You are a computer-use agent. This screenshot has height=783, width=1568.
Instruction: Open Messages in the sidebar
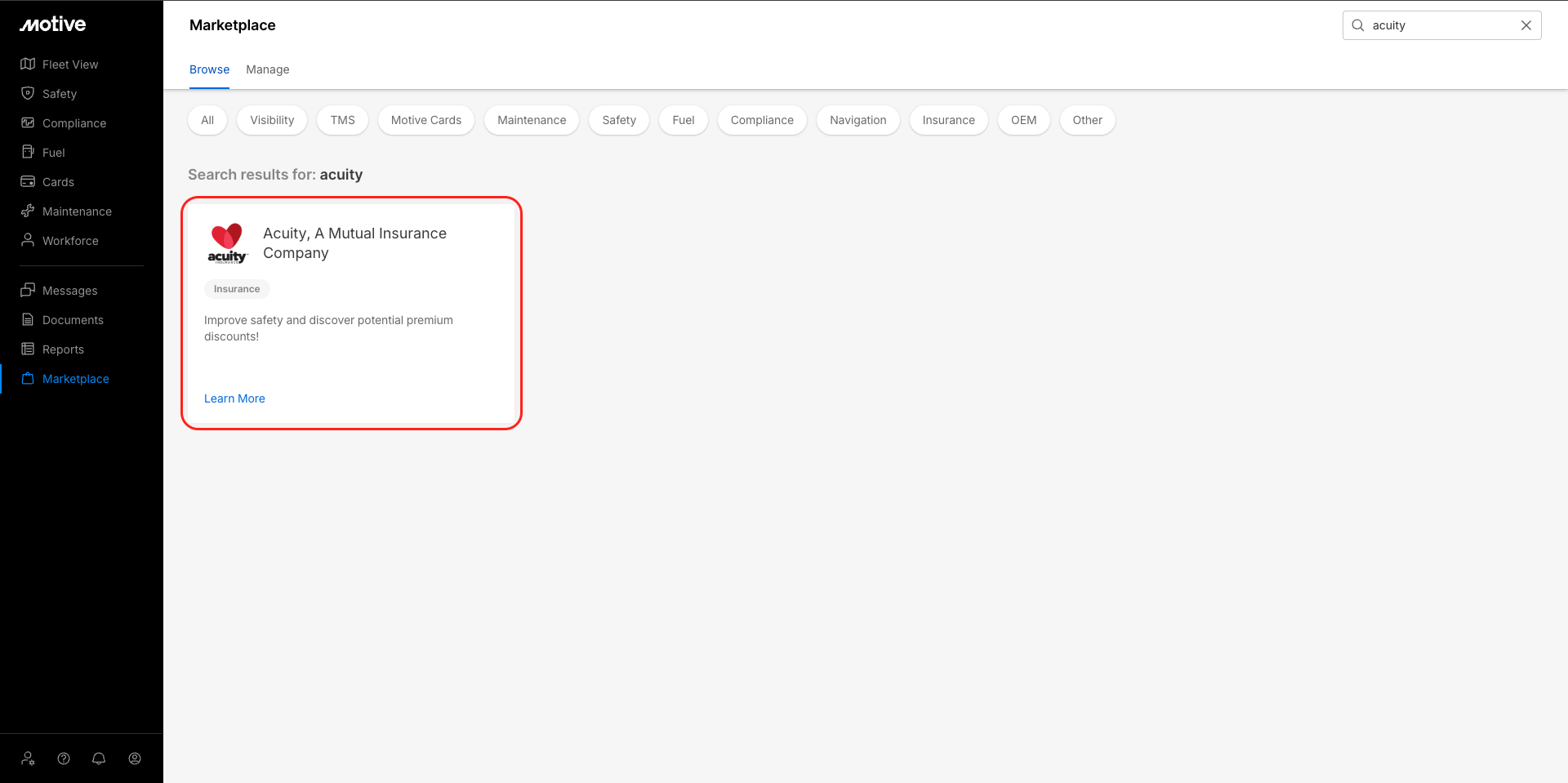pos(69,291)
